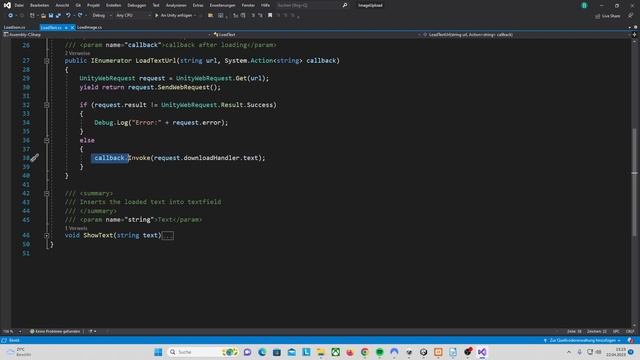640x360 pixels.
Task: Open the Hilfe menu
Action: (x=265, y=5)
